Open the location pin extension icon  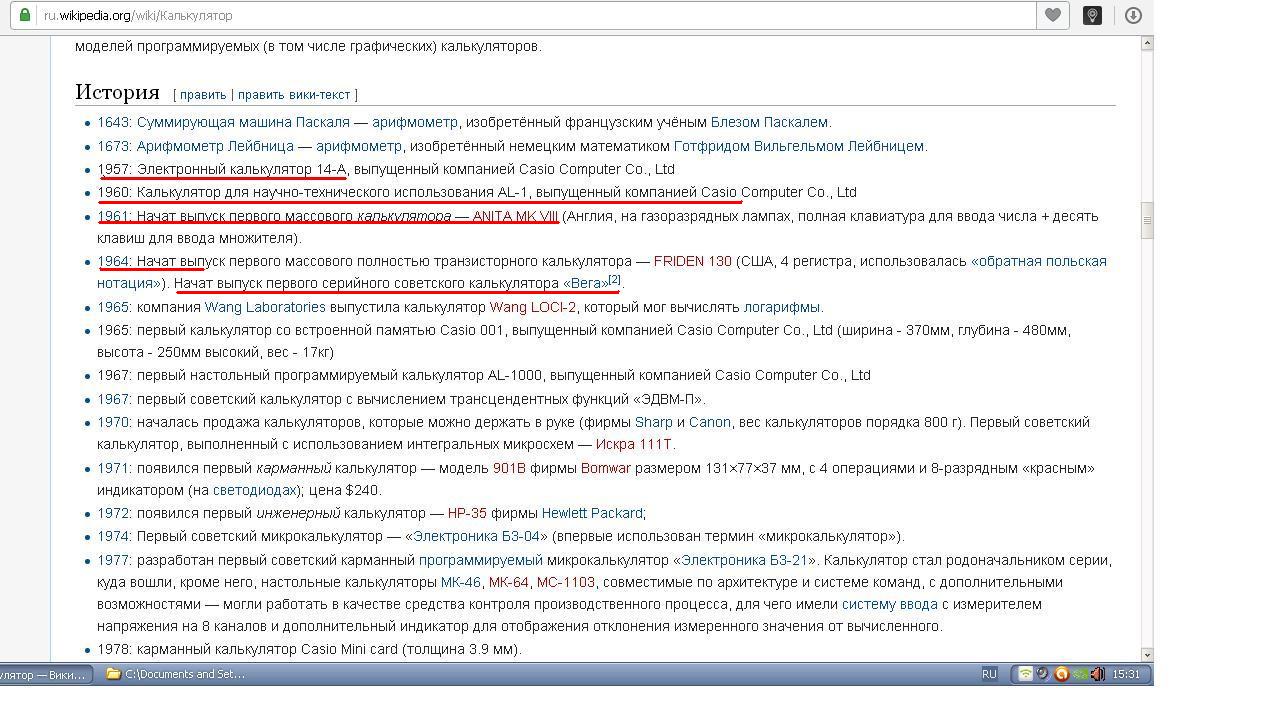(1092, 15)
